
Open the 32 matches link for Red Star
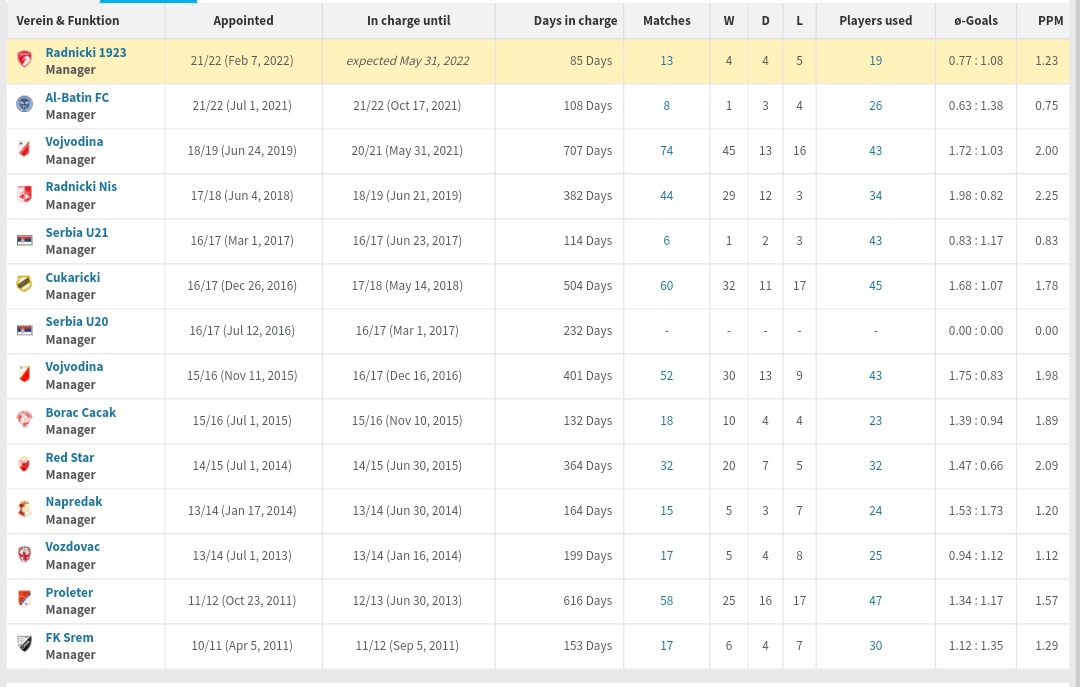click(x=666, y=466)
